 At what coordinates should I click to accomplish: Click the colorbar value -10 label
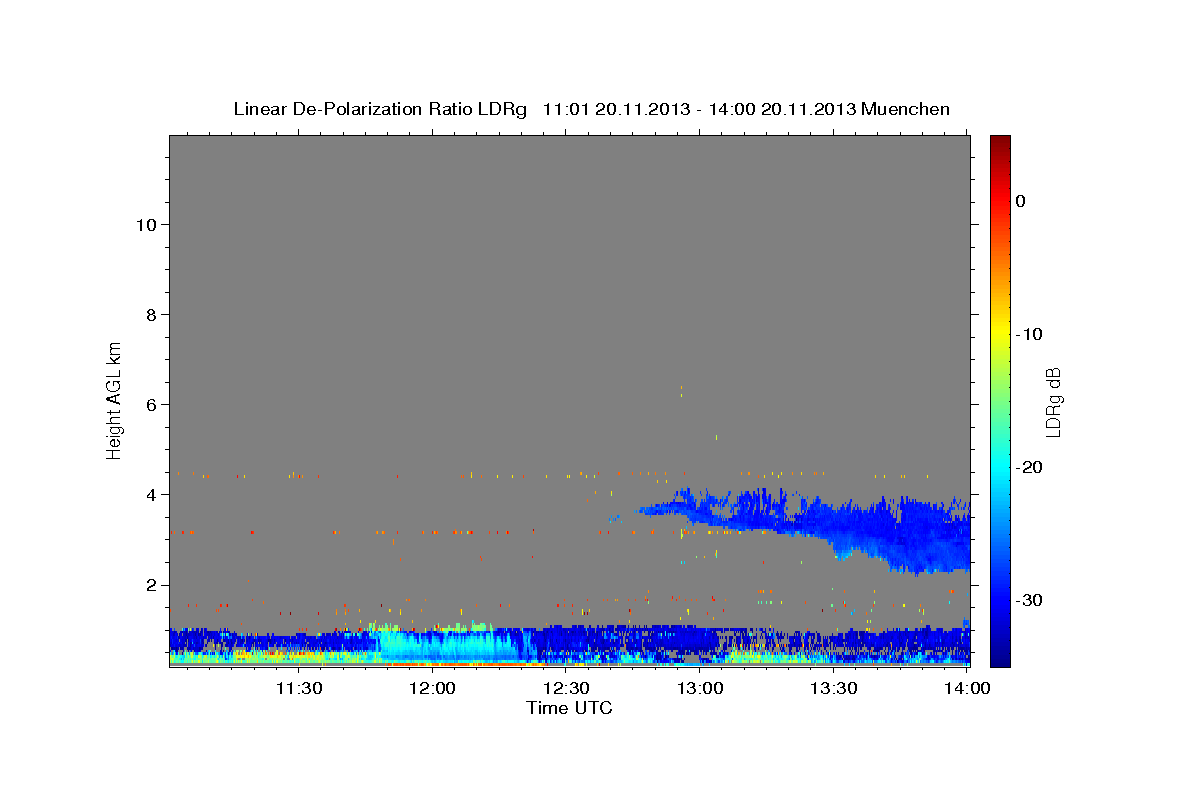pyautogui.click(x=1030, y=334)
